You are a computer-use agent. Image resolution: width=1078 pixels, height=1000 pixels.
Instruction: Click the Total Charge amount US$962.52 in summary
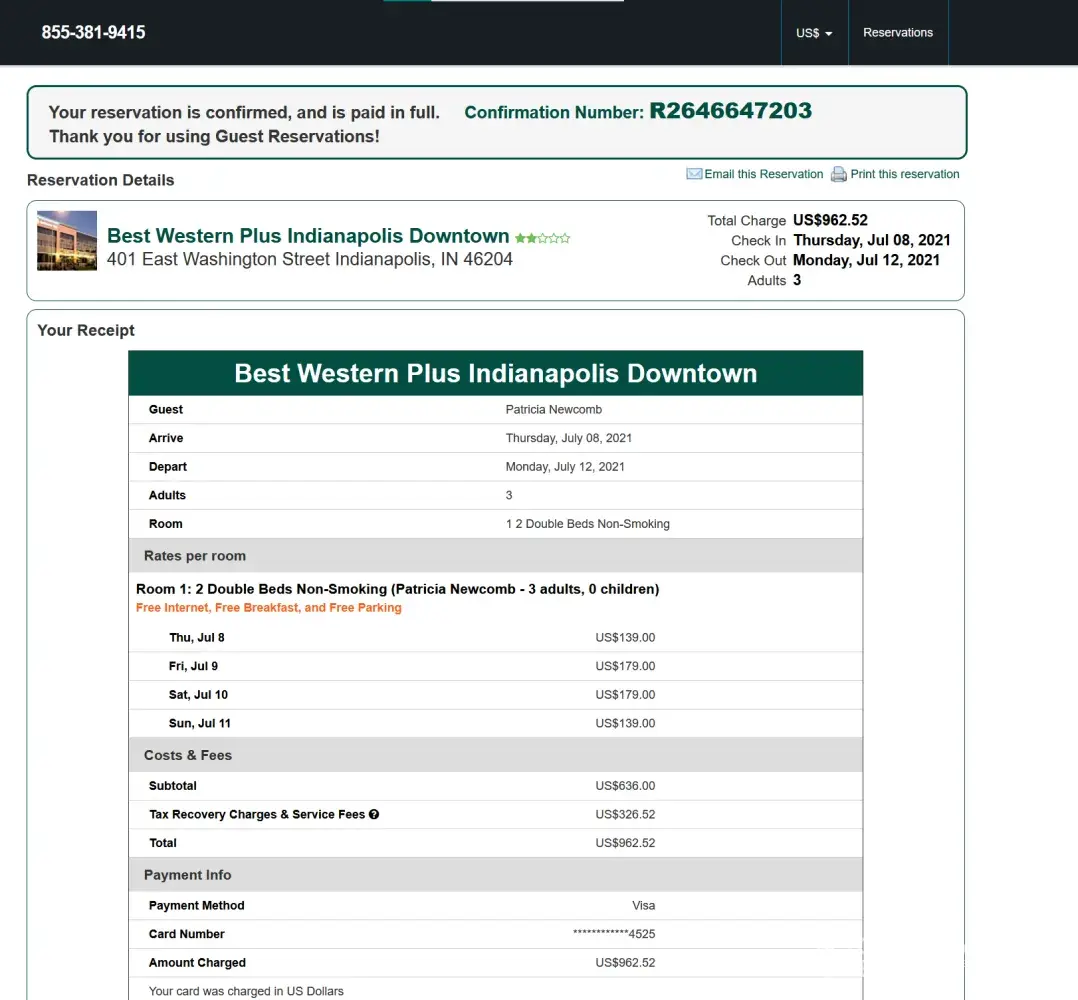pyautogui.click(x=830, y=220)
